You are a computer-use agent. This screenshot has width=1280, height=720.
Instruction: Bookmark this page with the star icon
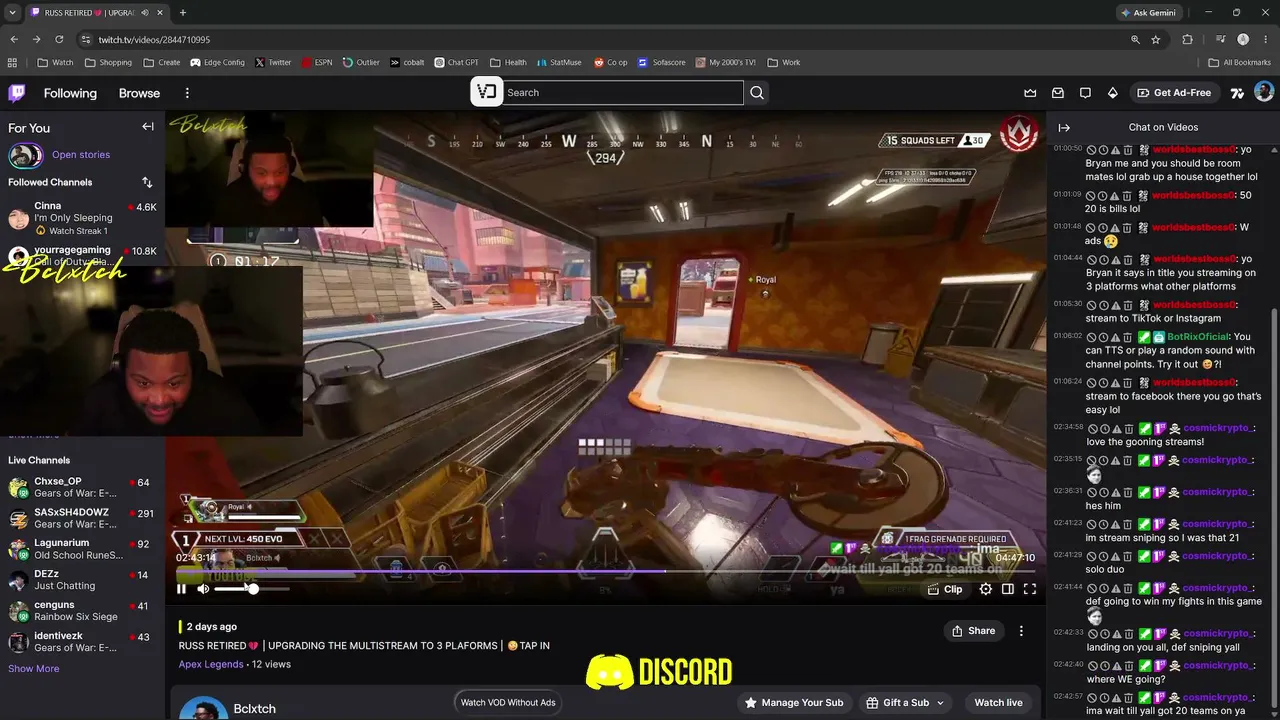pos(1156,39)
